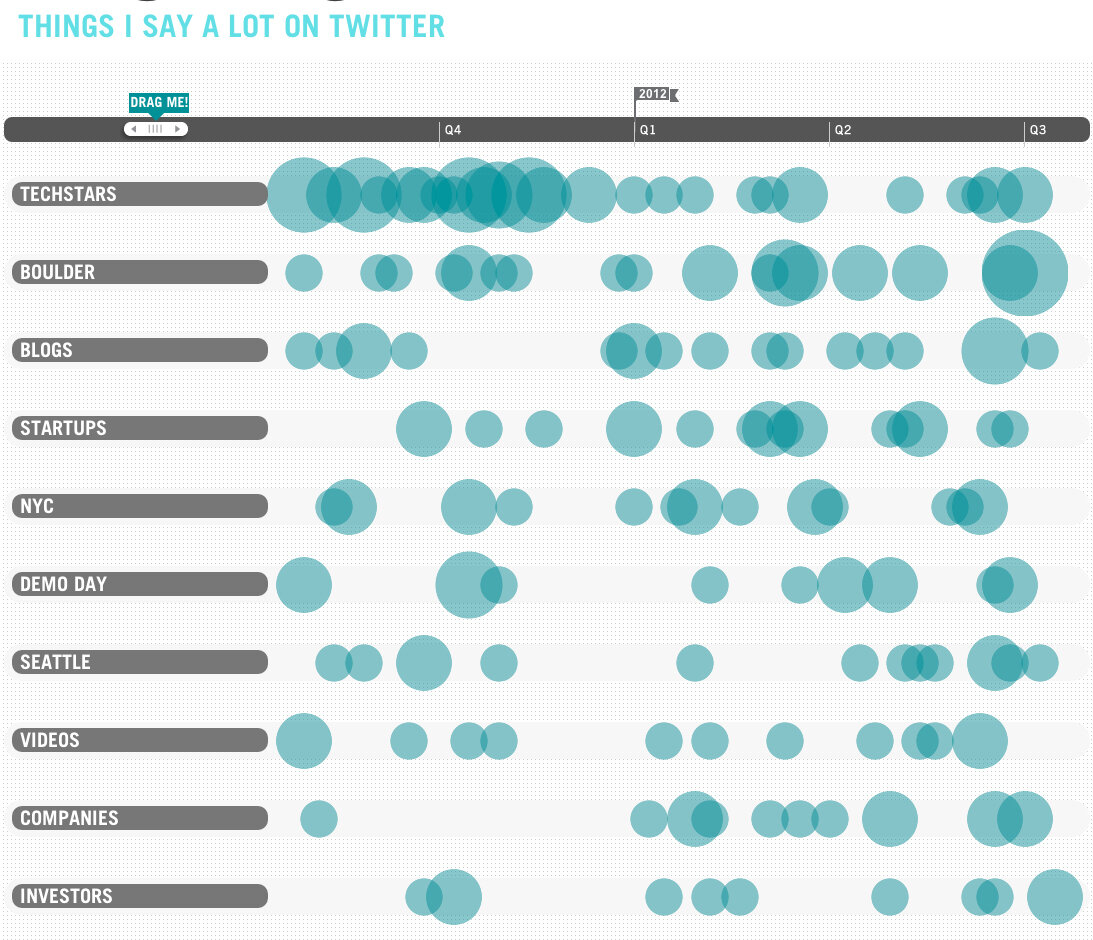The image size is (1093, 940).
Task: Click the grip lines on the slider handle
Action: tap(155, 129)
